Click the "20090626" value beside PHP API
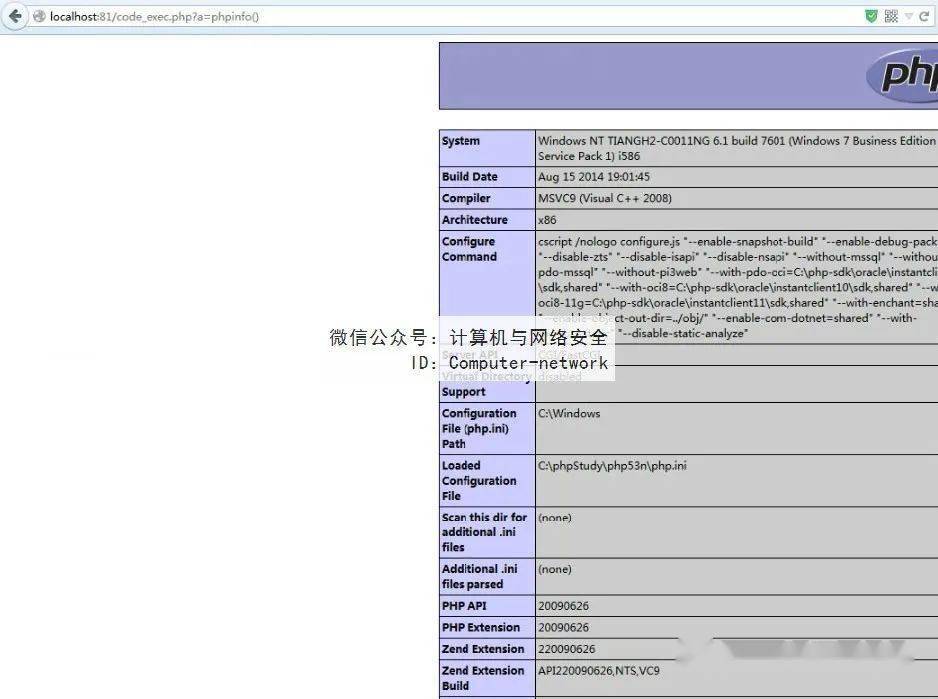The image size is (938, 699). tap(563, 606)
